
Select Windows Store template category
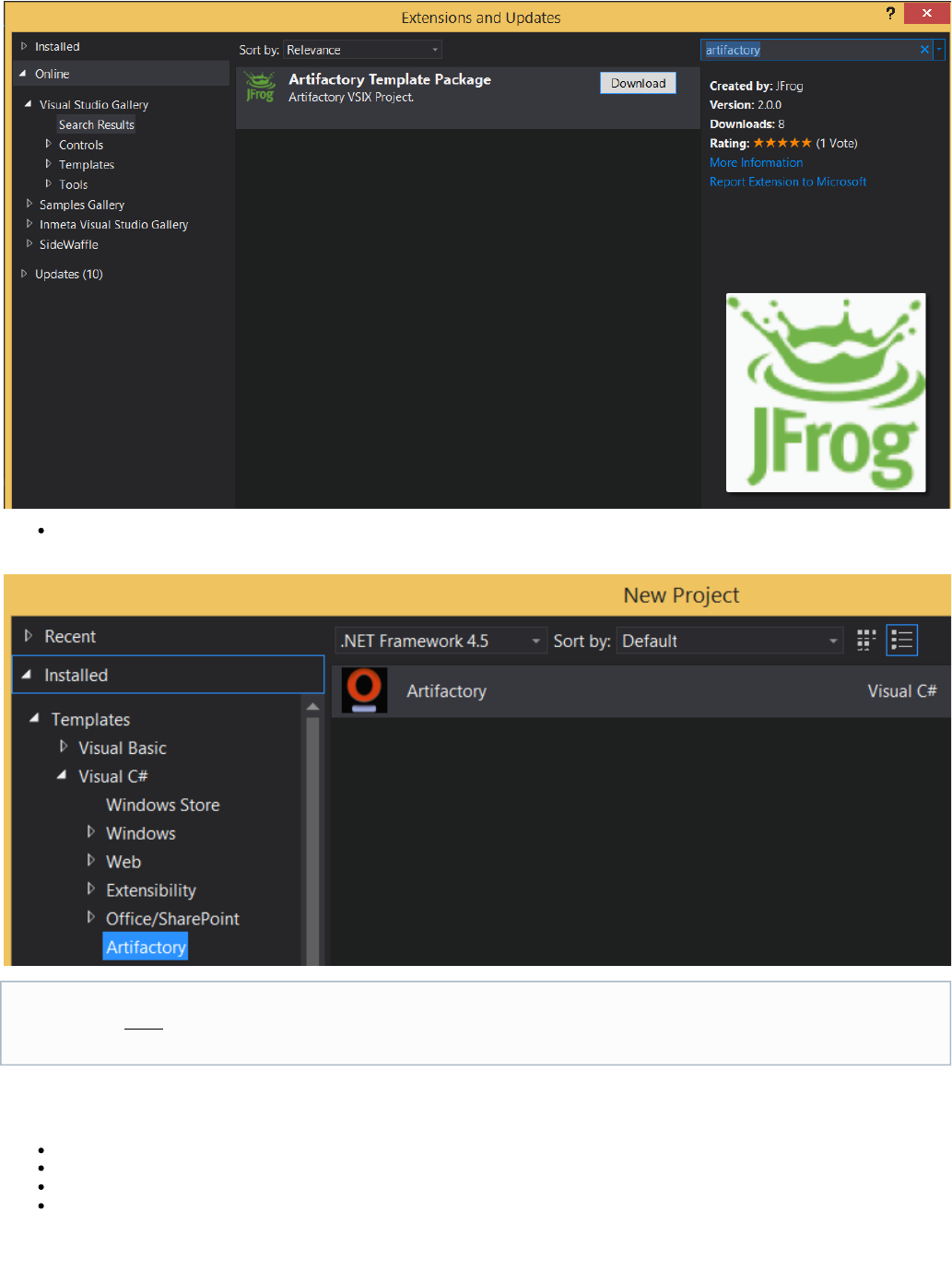tap(162, 805)
